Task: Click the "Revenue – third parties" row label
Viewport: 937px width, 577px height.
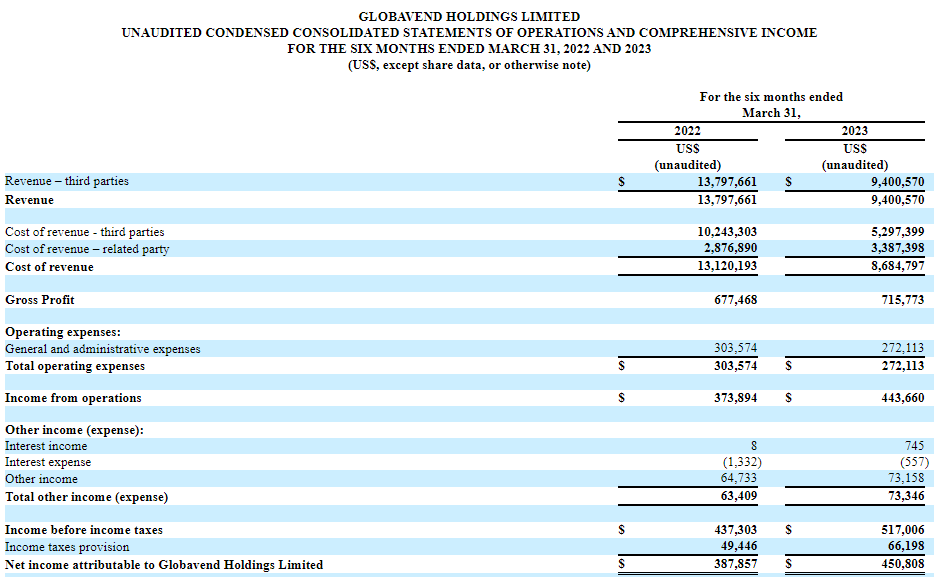Action: pos(67,182)
